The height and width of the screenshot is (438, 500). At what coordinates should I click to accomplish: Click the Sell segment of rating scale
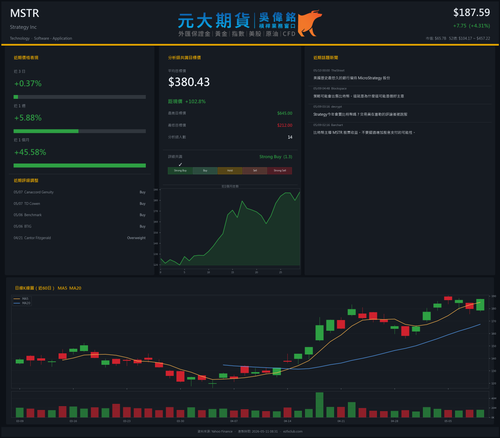click(x=255, y=171)
